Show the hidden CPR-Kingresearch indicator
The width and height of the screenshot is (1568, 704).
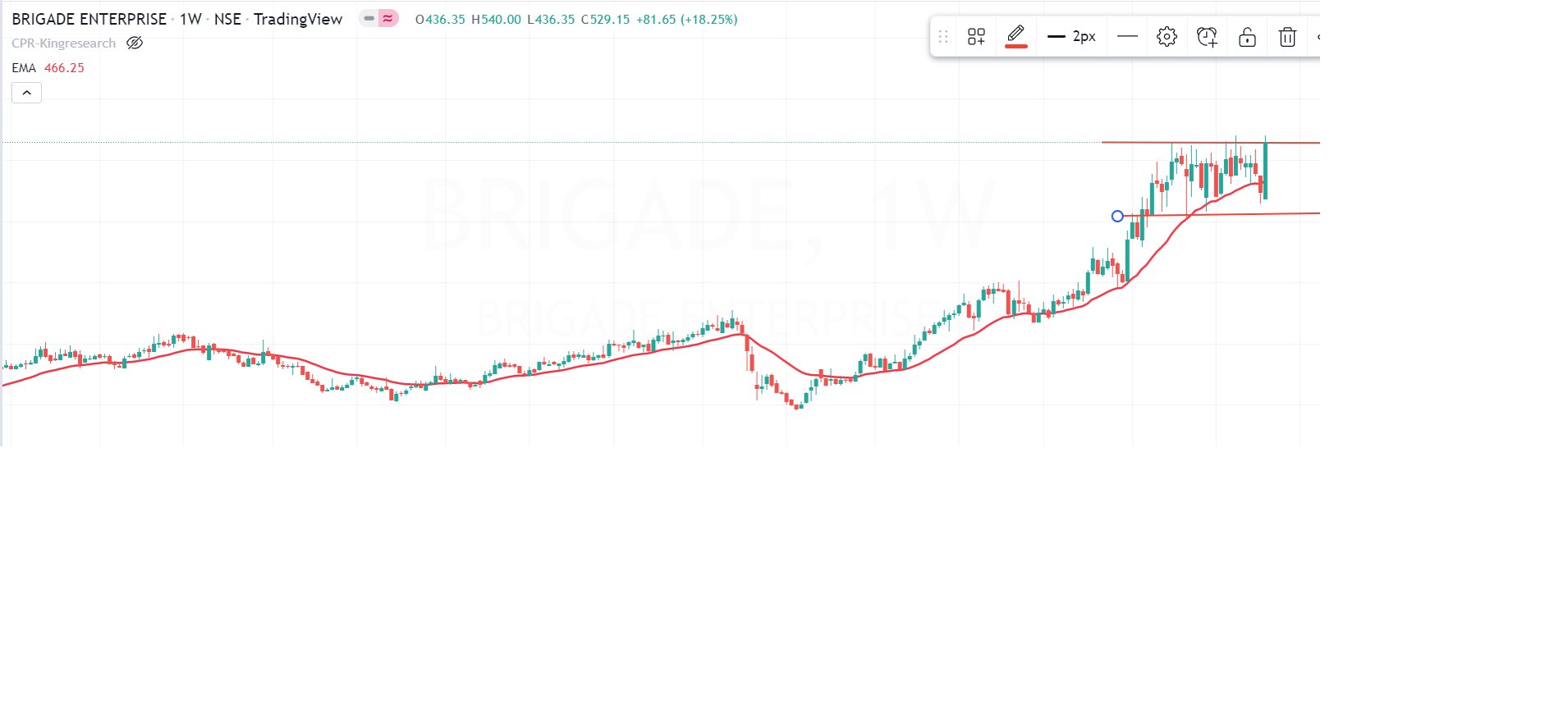[x=135, y=43]
